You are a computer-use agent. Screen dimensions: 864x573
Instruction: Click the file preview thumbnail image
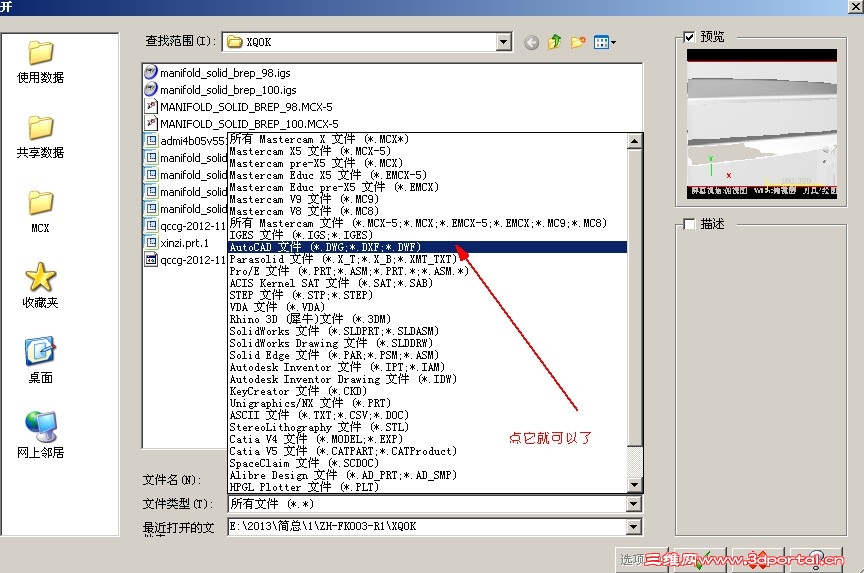pos(762,123)
